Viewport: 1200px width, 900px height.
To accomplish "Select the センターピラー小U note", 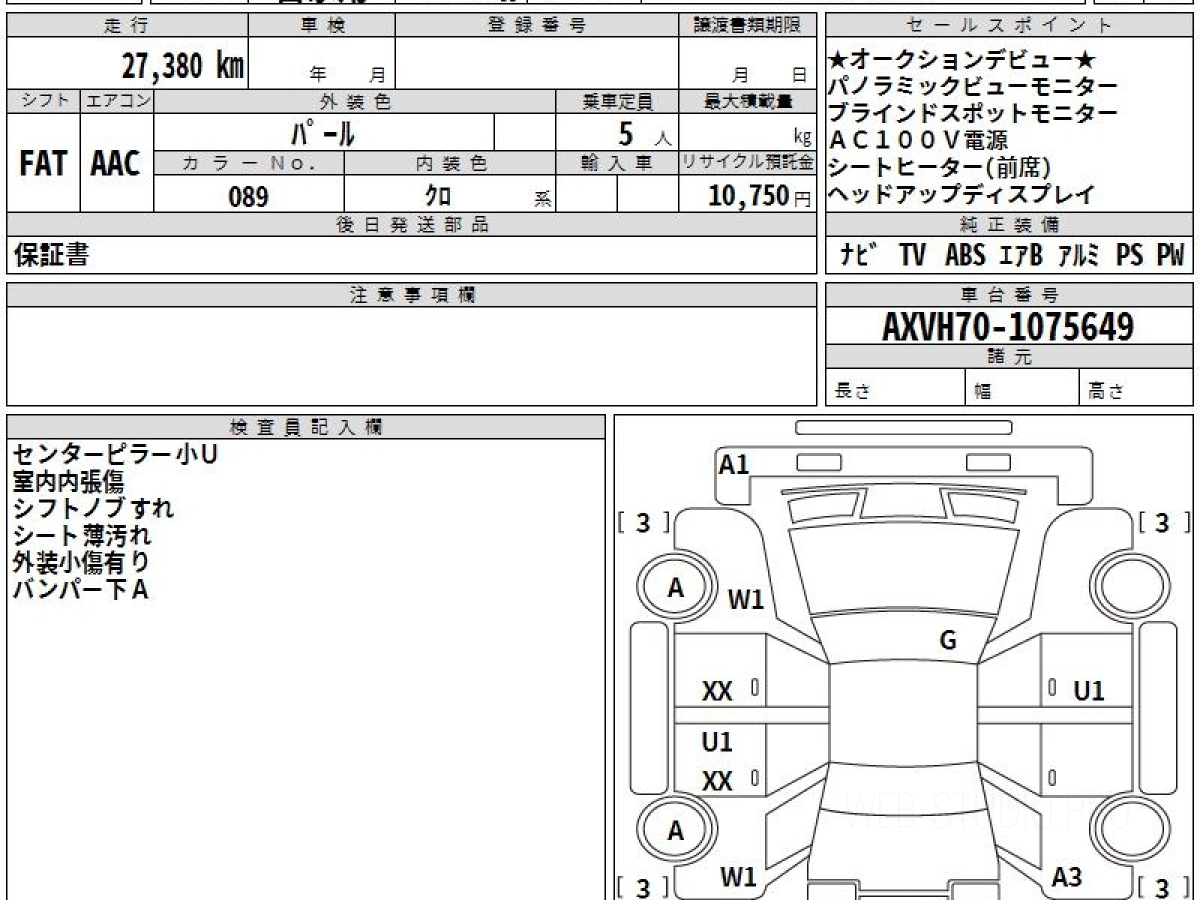I will click(115, 455).
